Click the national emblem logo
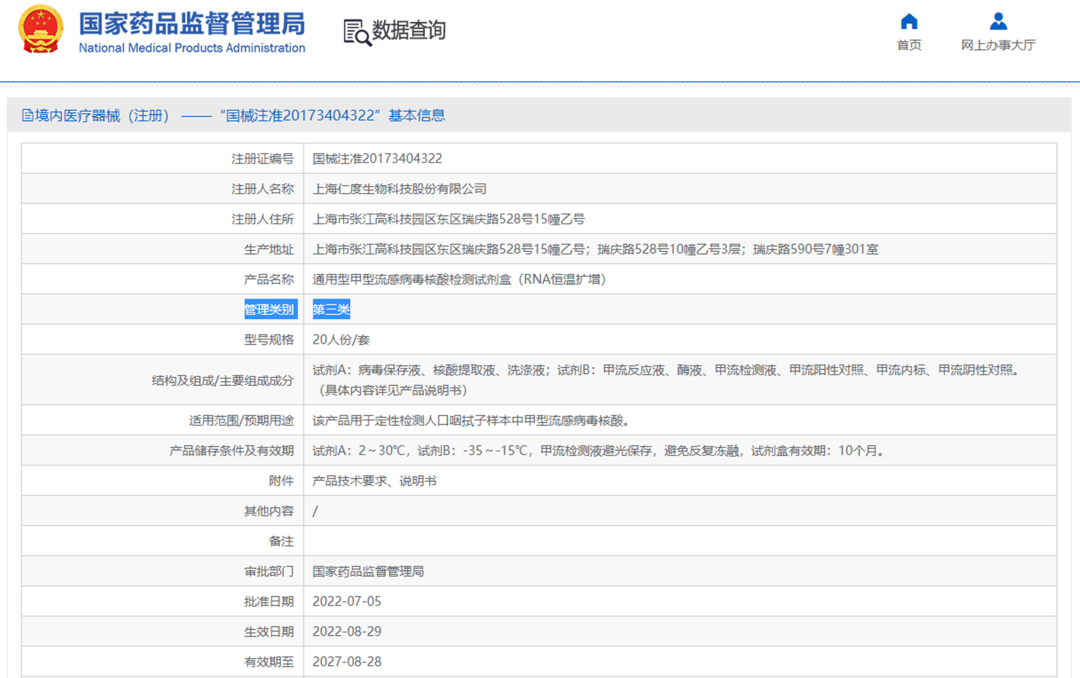 (x=40, y=30)
